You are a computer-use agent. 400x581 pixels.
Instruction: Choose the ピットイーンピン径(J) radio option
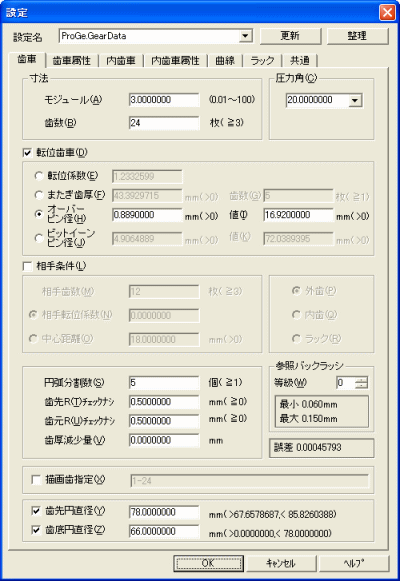(x=39, y=238)
